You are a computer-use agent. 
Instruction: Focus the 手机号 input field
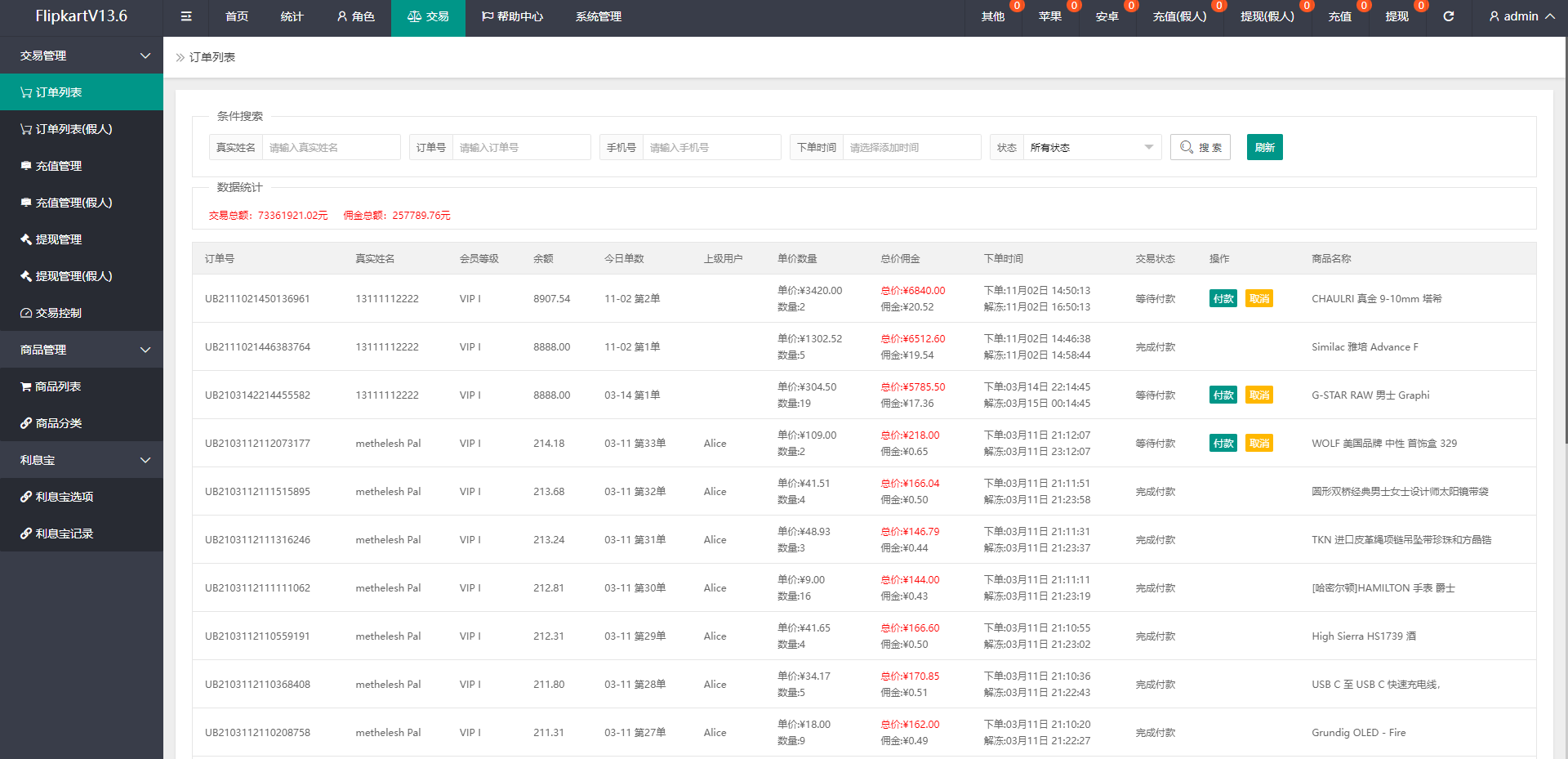pos(711,147)
